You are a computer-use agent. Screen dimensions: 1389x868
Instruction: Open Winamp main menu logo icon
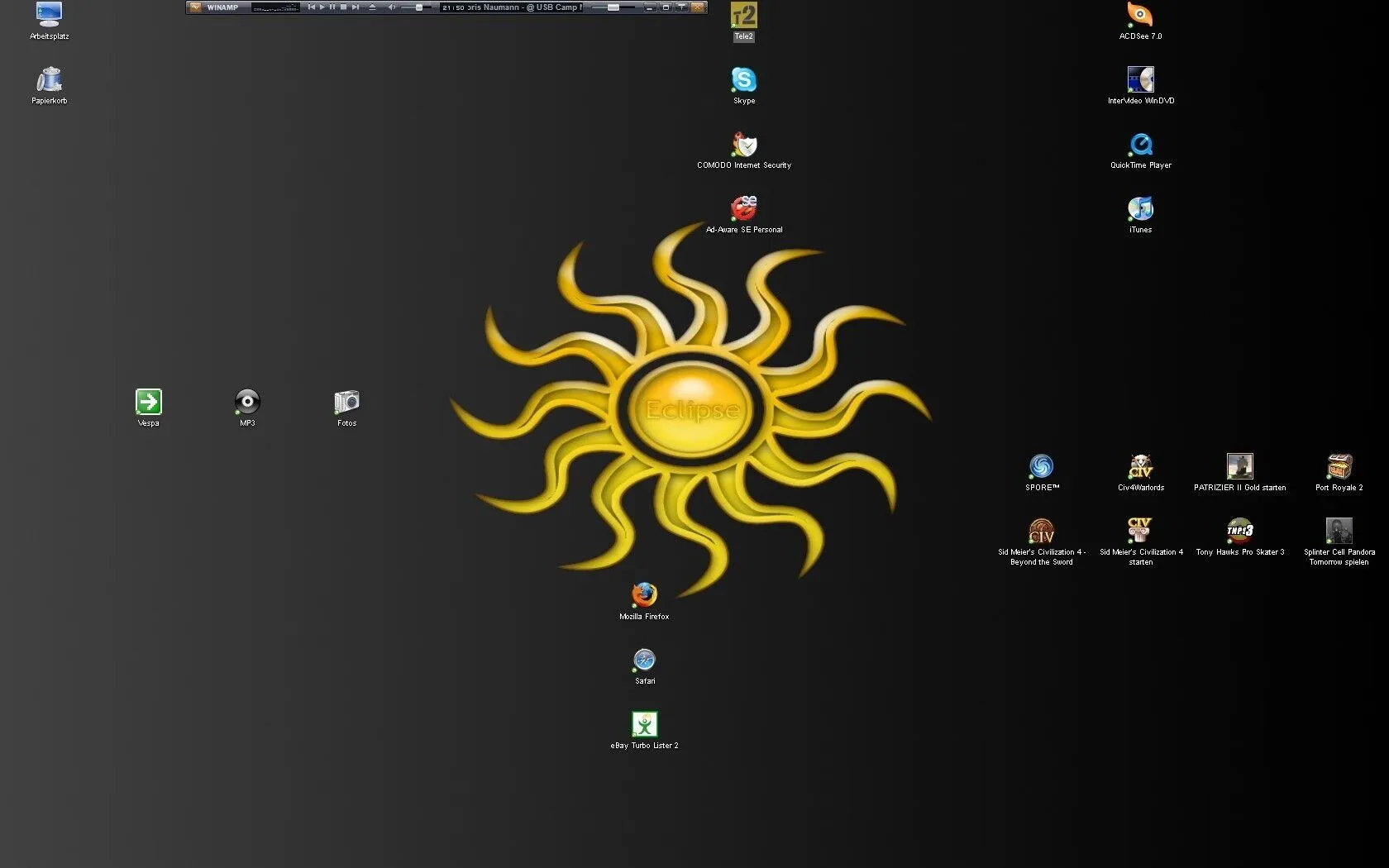(195, 7)
